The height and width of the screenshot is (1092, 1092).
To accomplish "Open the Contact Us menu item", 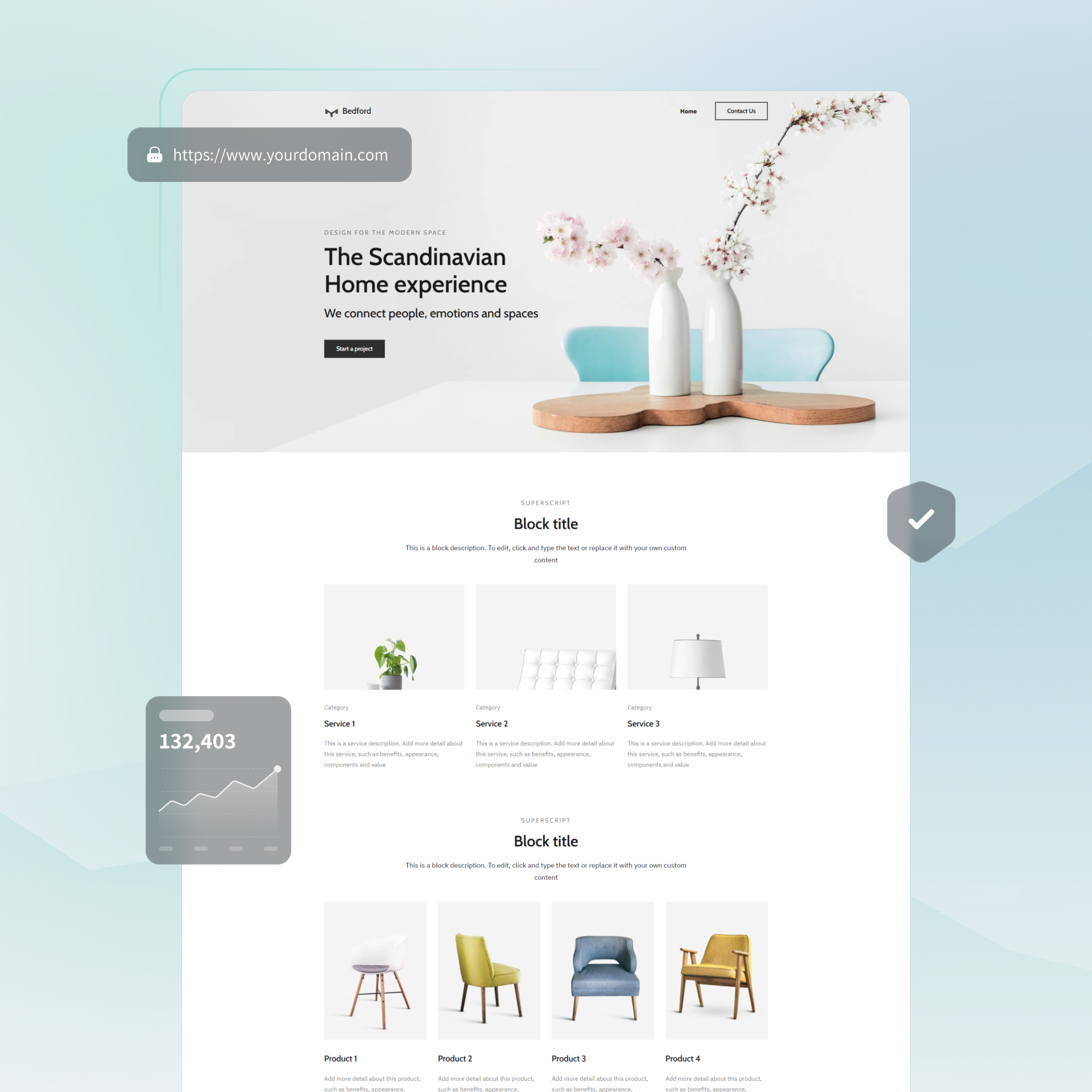I will coord(740,111).
